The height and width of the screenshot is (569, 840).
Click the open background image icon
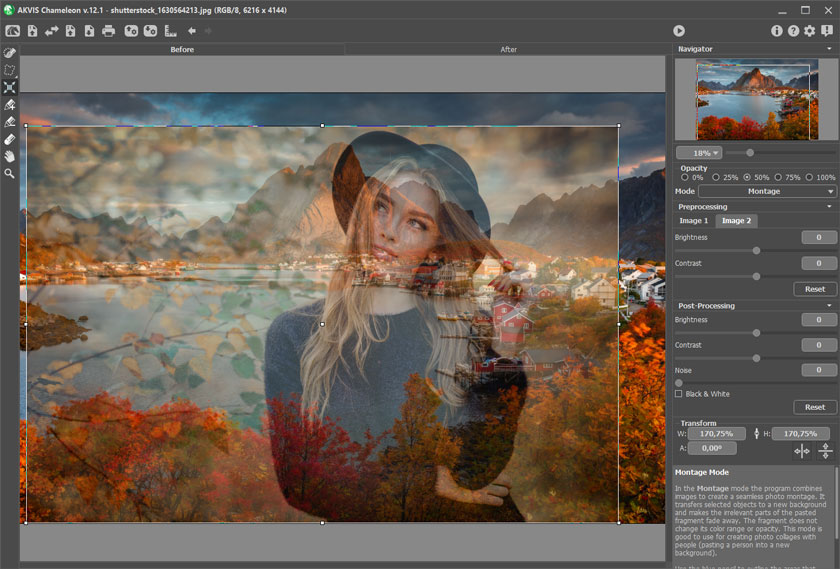tap(33, 31)
